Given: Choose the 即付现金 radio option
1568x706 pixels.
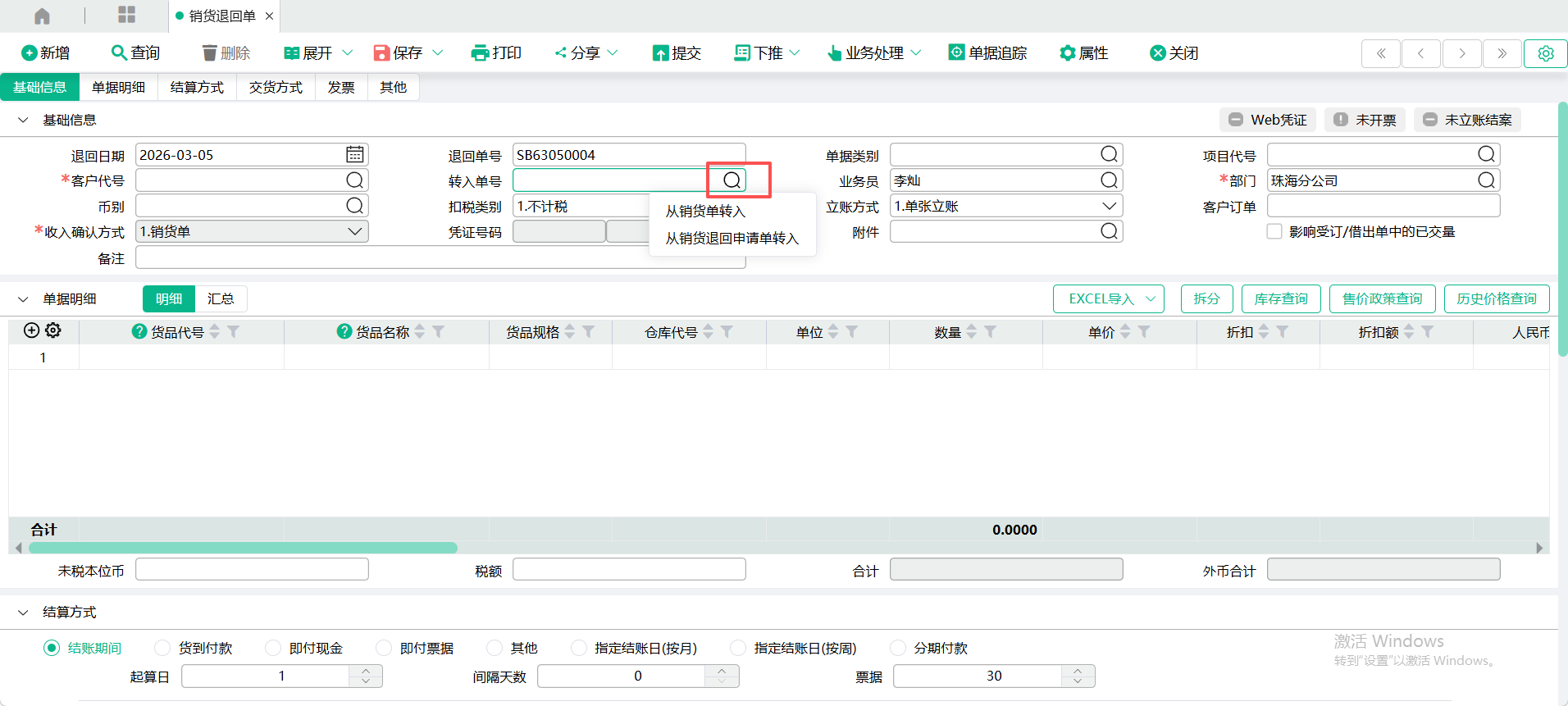Looking at the screenshot, I should click(x=273, y=648).
